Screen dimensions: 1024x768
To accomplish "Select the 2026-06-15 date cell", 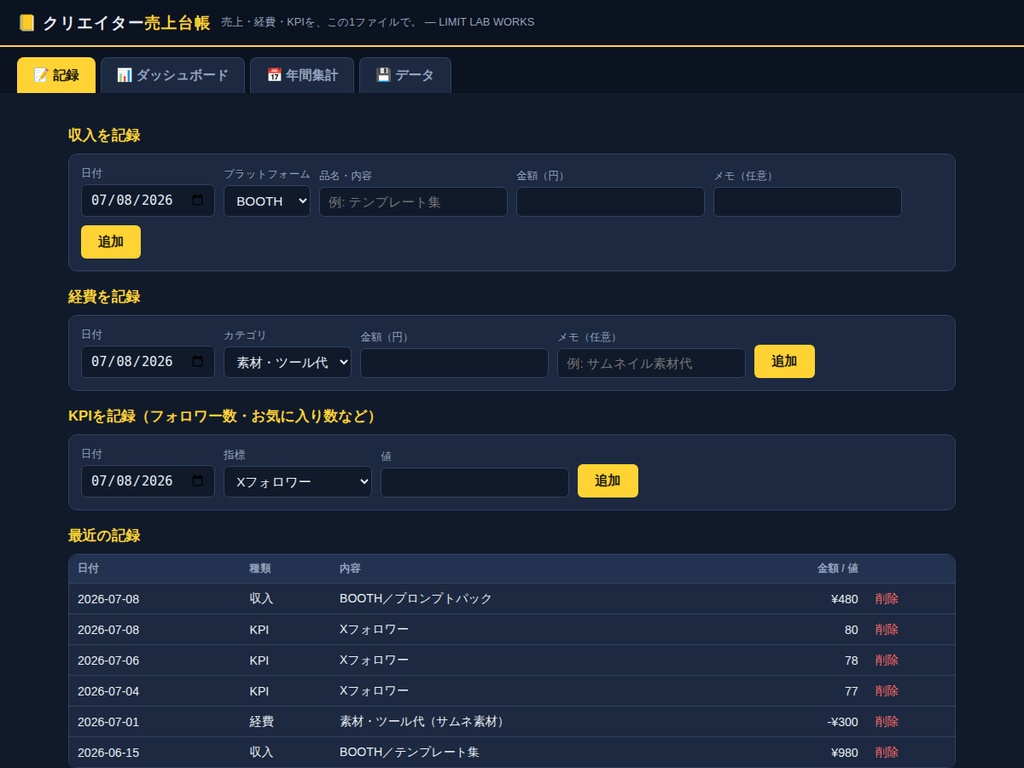I will coord(108,752).
